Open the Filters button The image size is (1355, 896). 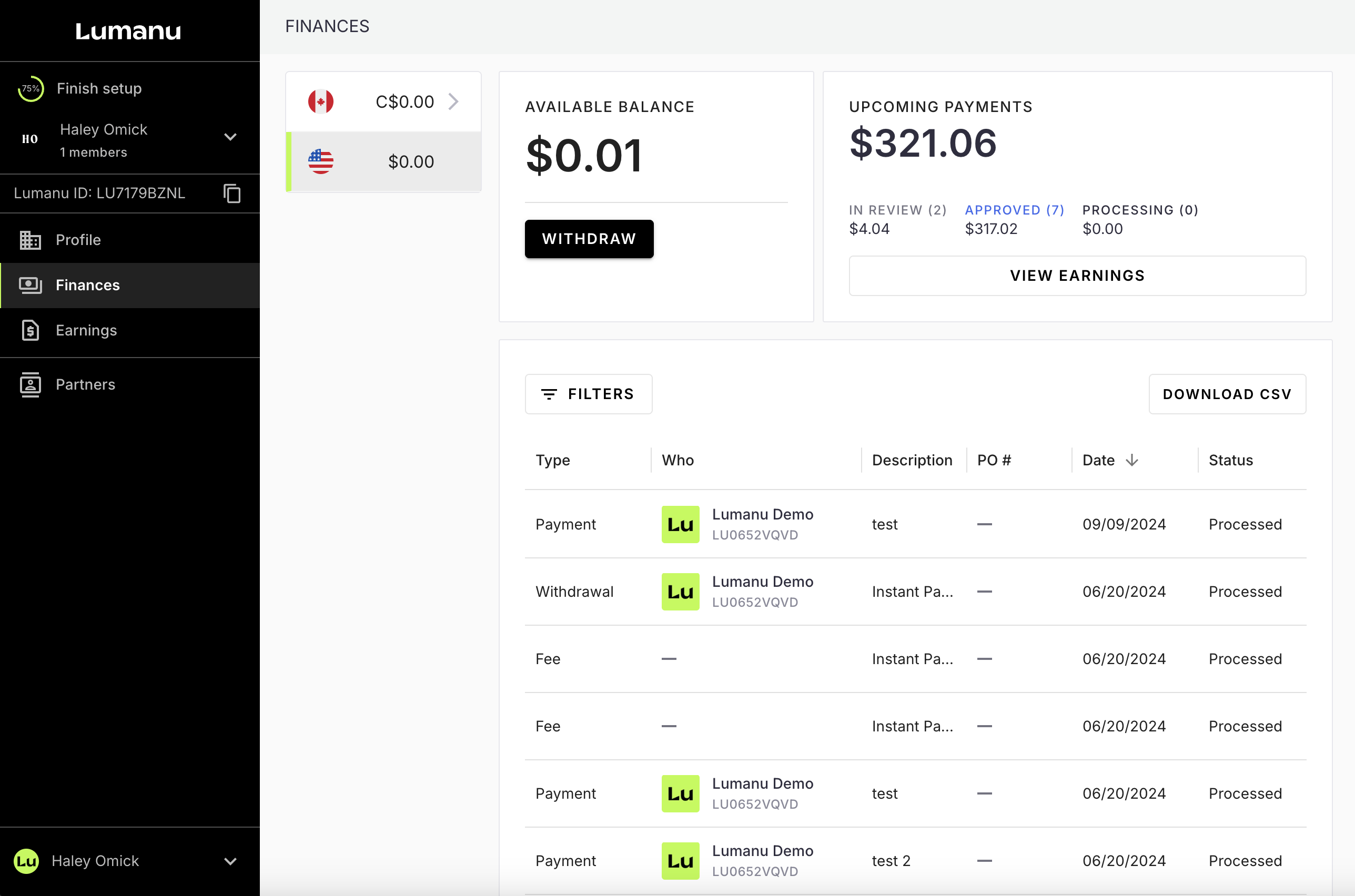[x=588, y=394]
